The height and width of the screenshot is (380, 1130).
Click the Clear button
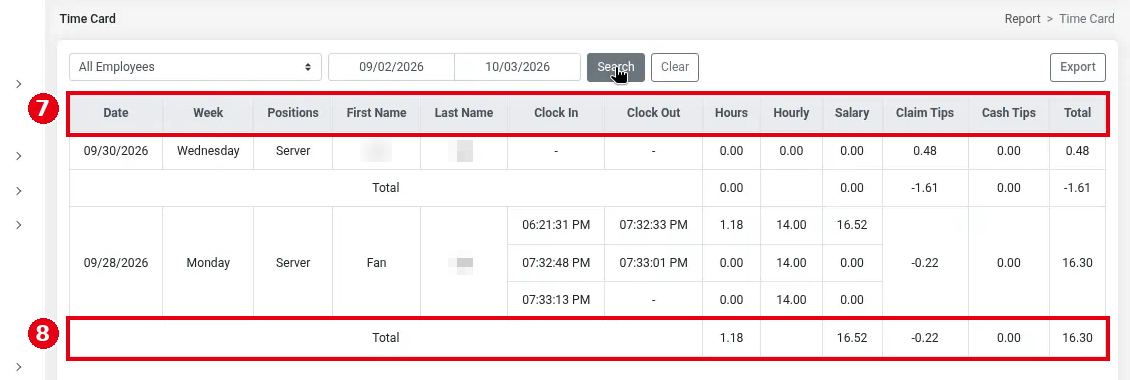[675, 67]
